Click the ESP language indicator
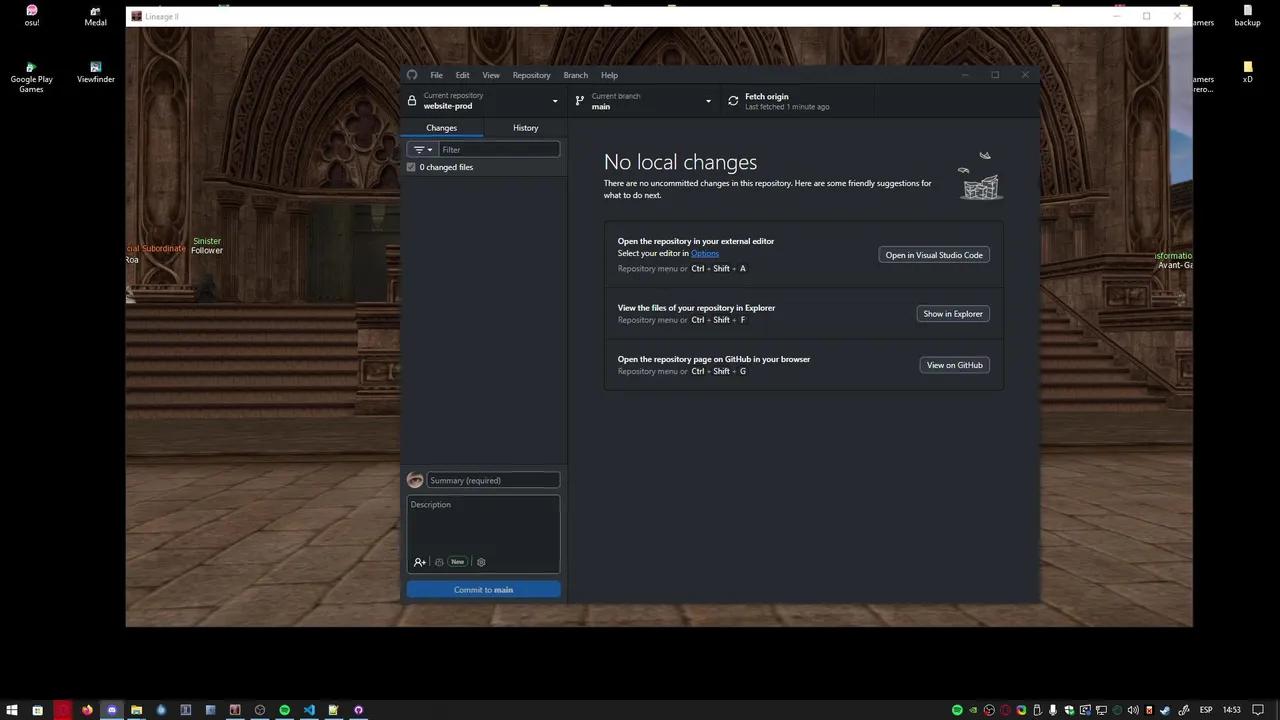This screenshot has width=1280, height=720. [x=1206, y=710]
